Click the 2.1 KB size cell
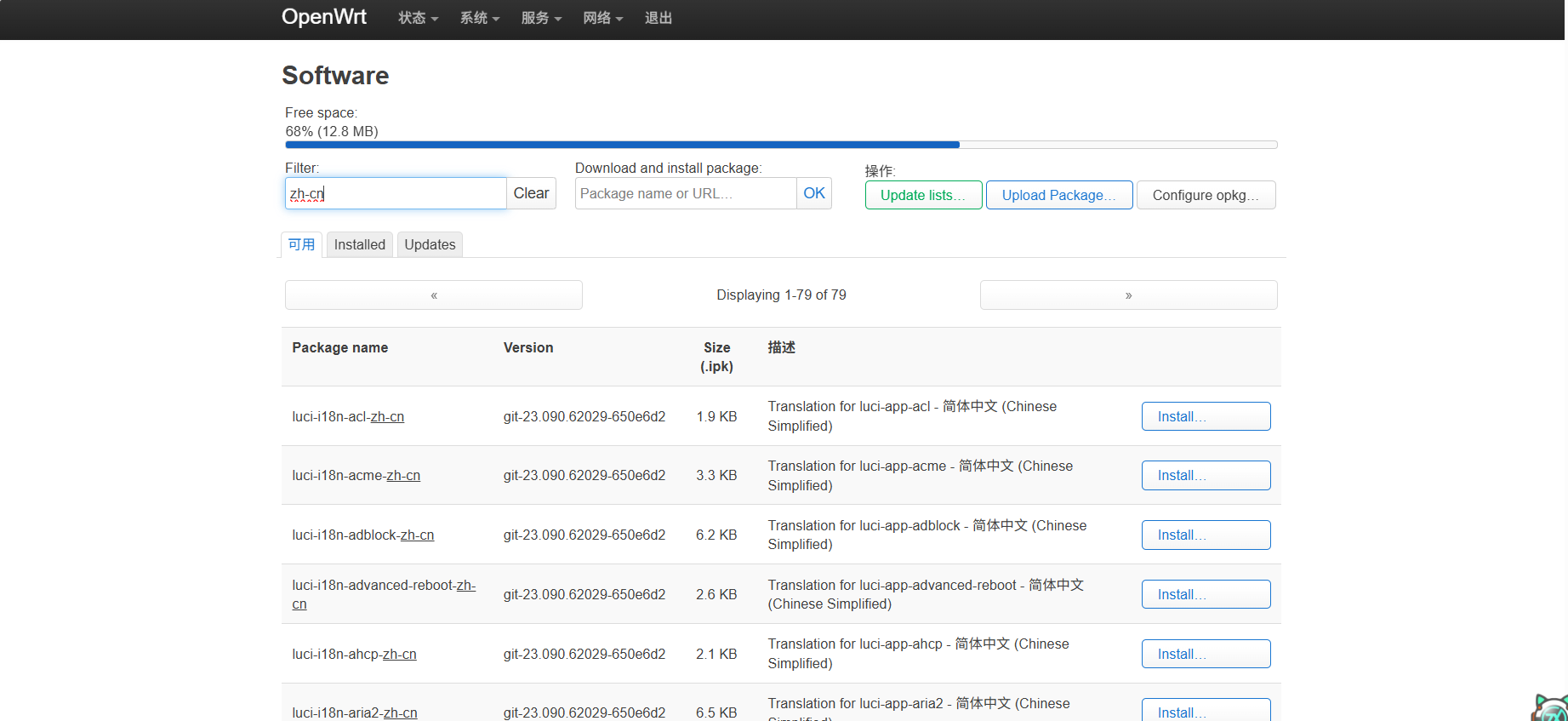Viewport: 1568px width, 721px height. pyautogui.click(x=716, y=654)
